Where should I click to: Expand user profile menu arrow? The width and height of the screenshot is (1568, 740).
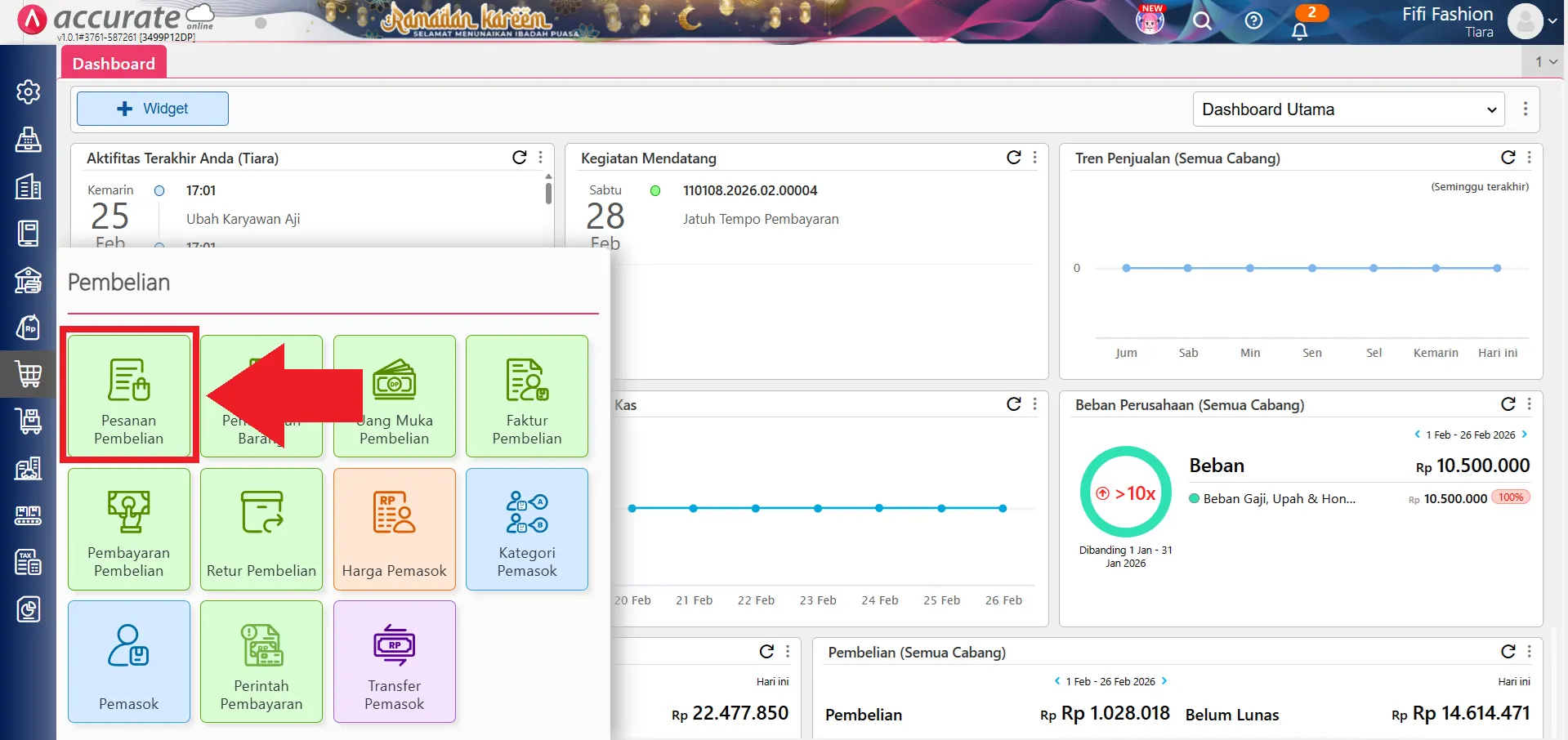pos(1552,22)
